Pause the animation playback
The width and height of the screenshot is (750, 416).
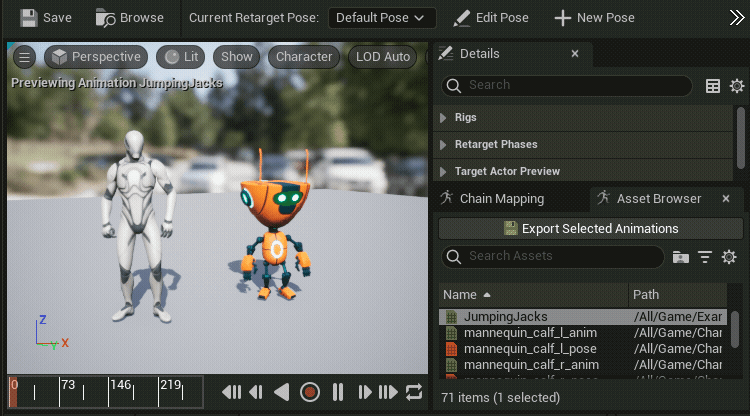[x=338, y=391]
